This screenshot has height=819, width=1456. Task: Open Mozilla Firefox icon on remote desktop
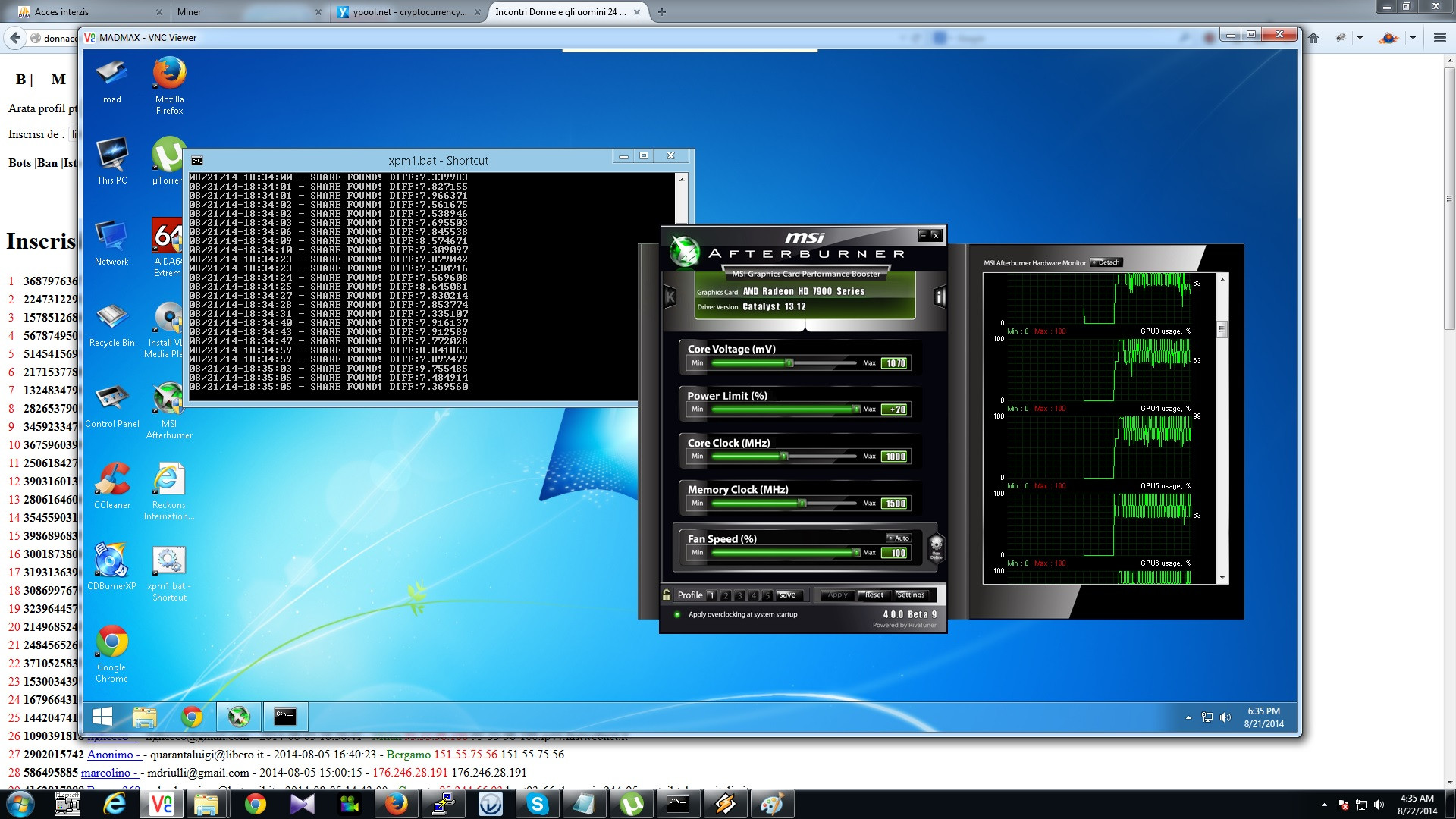tap(169, 85)
